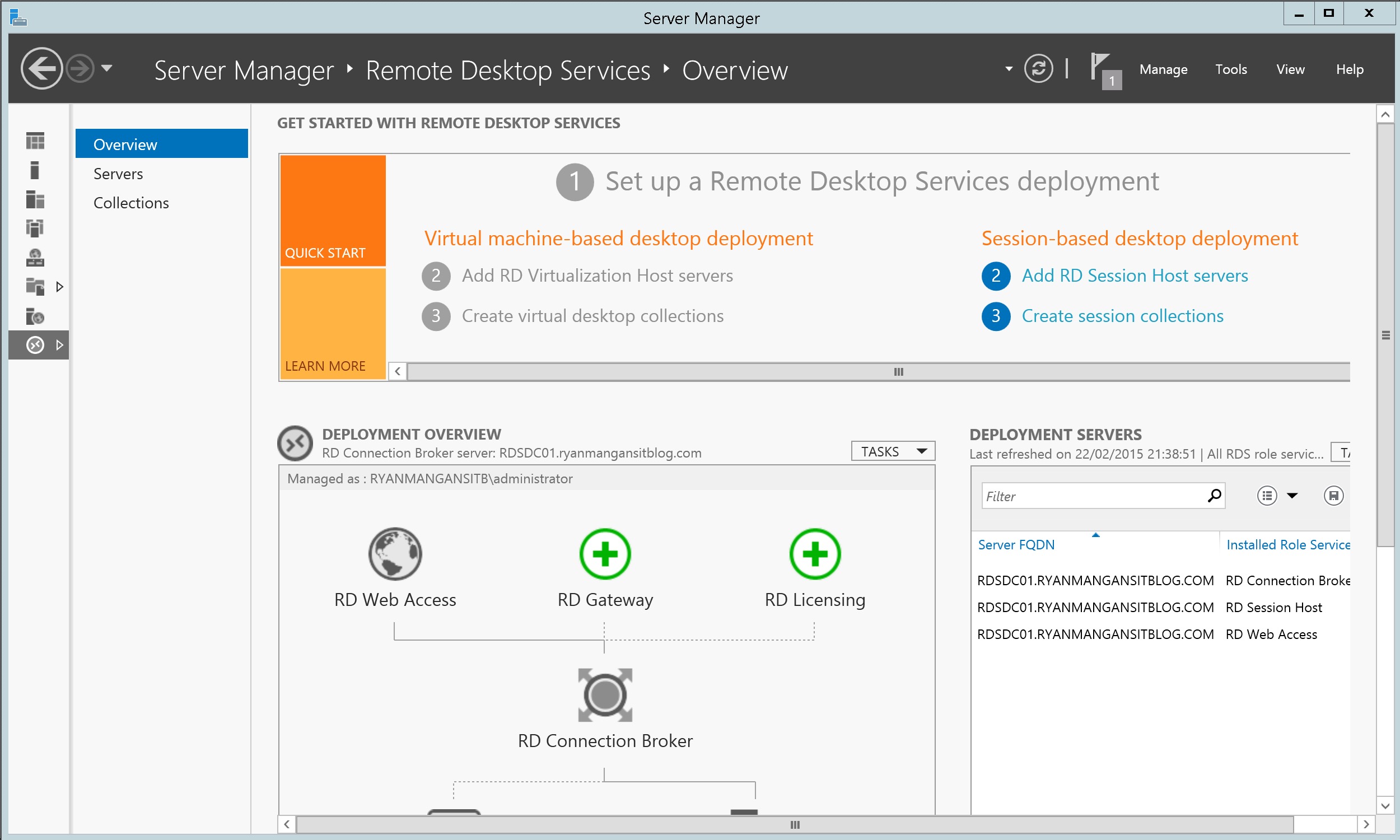
Task: Open the navigation history dropdown arrow
Action: [x=106, y=68]
